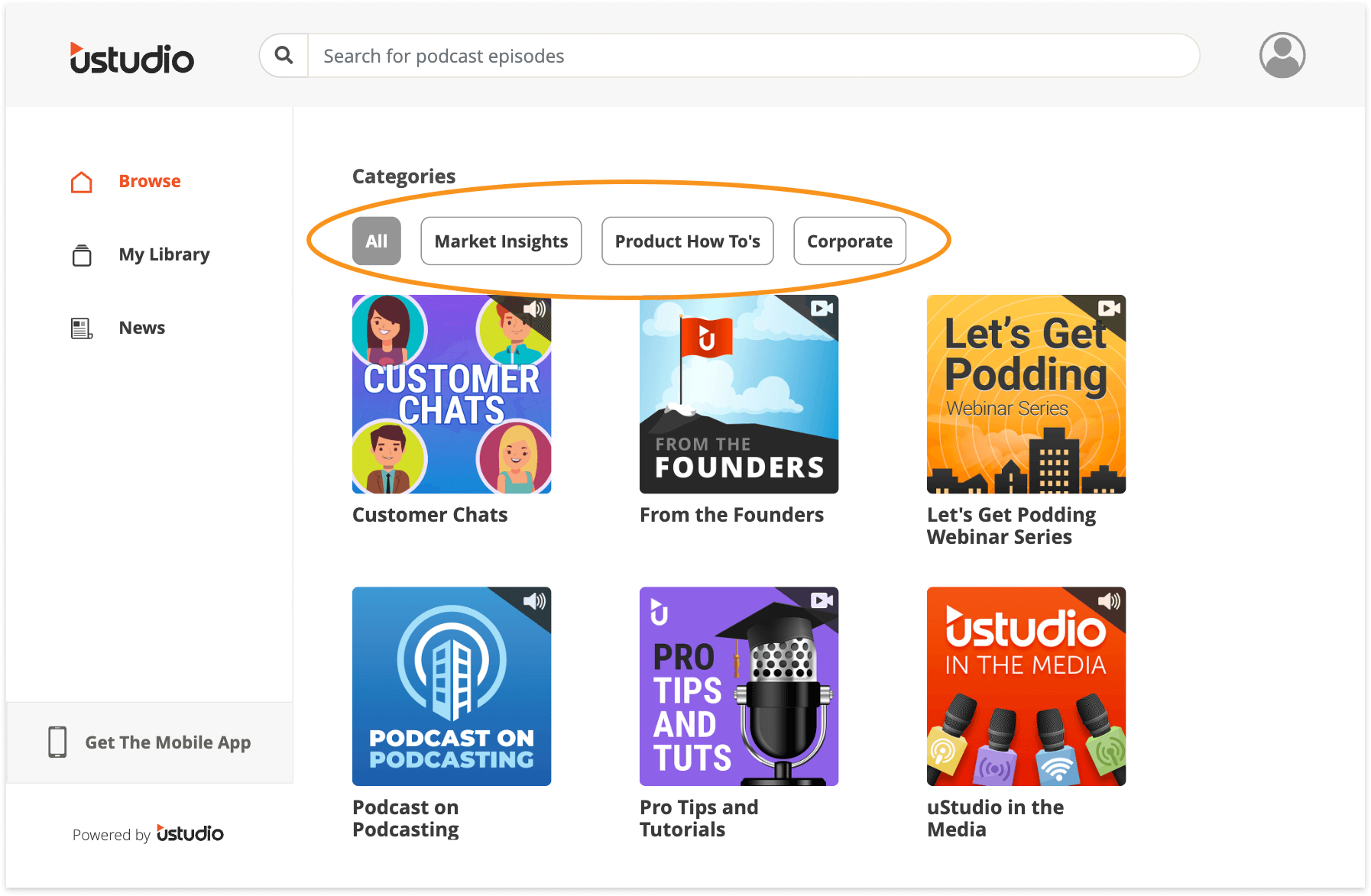This screenshot has width=1371, height=896.
Task: Click the Browse home icon
Action: [82, 182]
